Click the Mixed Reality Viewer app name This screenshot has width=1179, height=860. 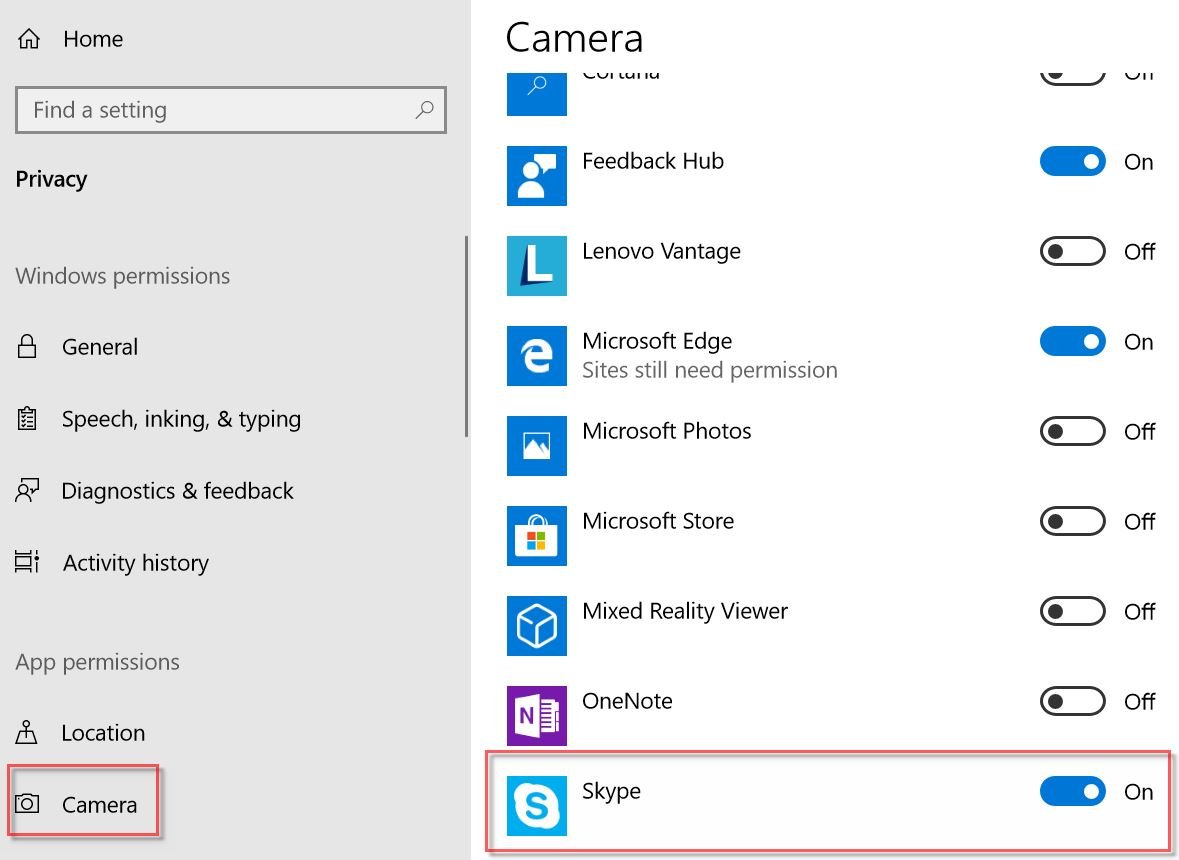pyautogui.click(x=685, y=610)
